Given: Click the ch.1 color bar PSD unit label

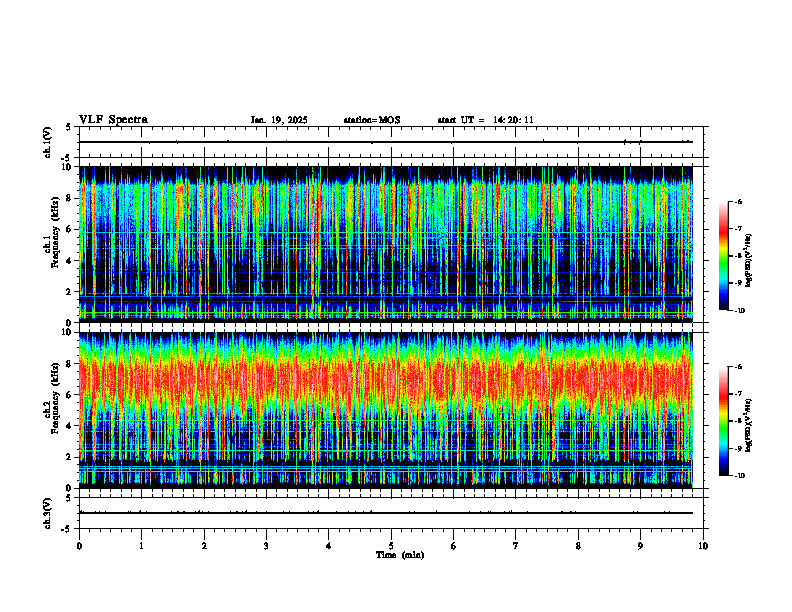Looking at the screenshot, I should [x=749, y=261].
